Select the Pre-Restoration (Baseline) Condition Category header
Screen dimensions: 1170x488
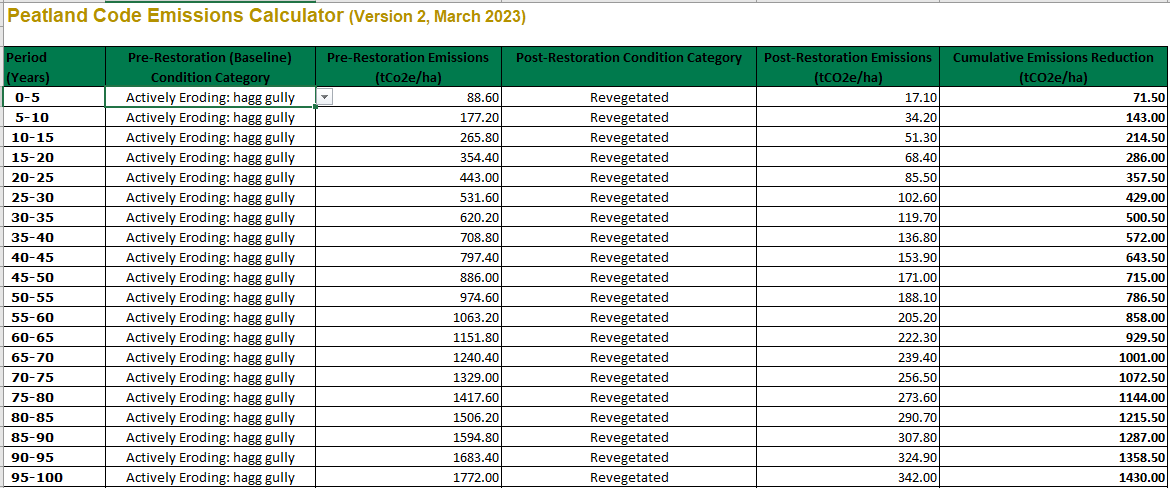[x=210, y=67]
